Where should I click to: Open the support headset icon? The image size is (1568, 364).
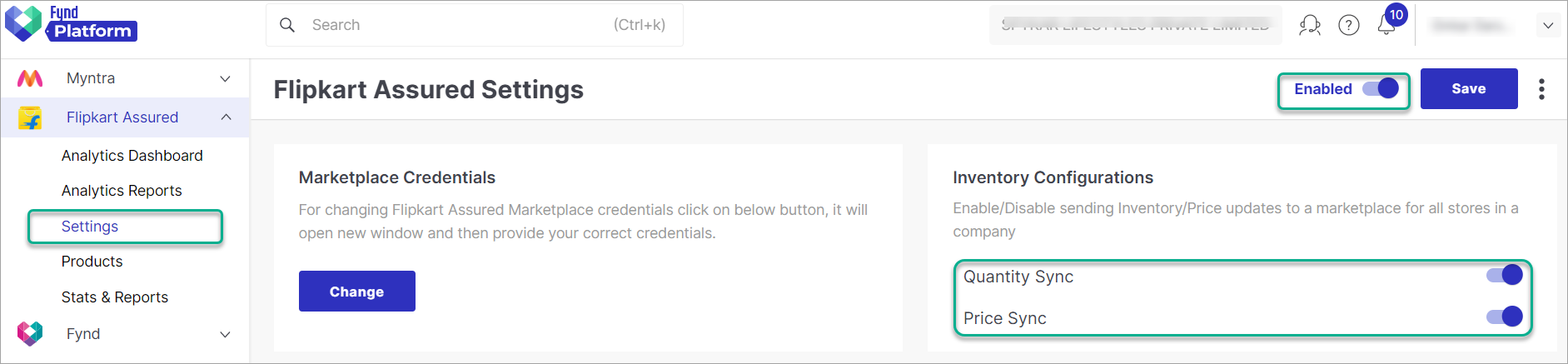[1310, 25]
